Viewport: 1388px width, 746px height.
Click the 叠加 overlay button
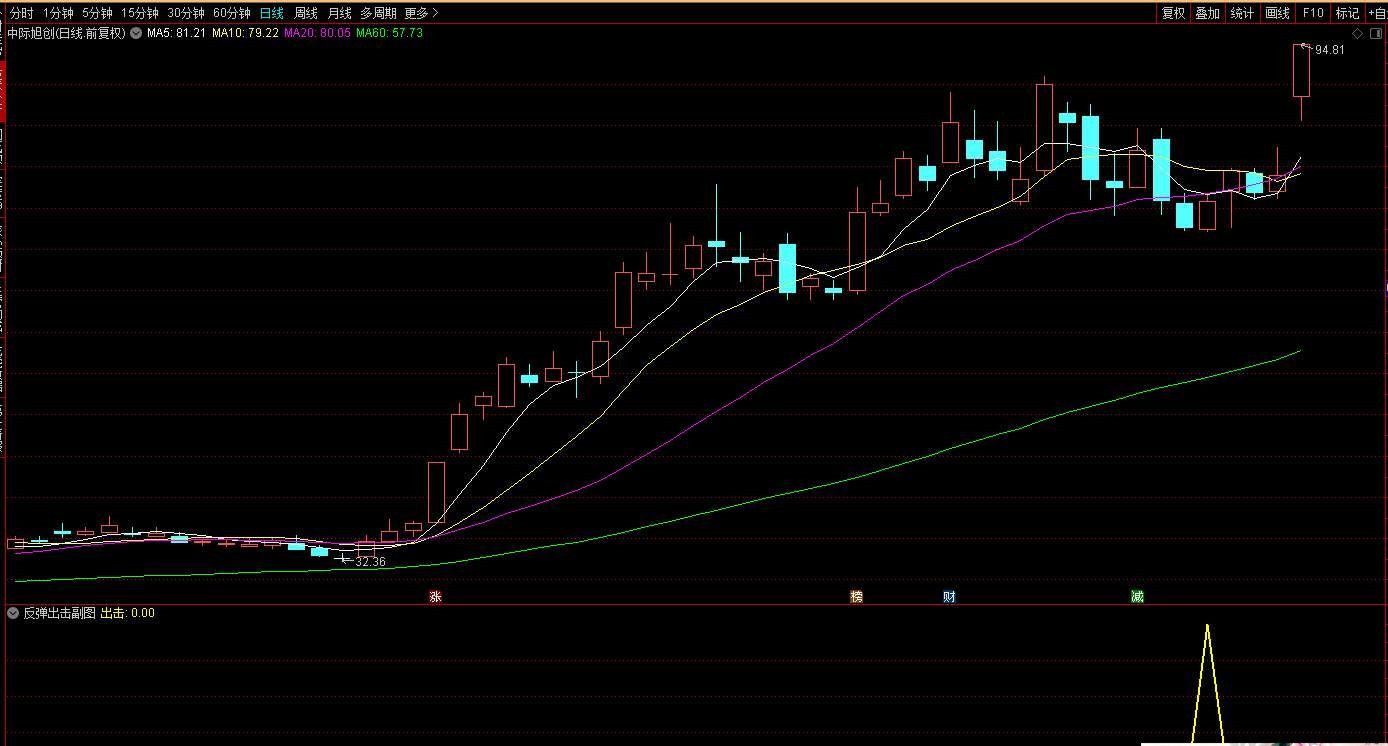point(1208,13)
